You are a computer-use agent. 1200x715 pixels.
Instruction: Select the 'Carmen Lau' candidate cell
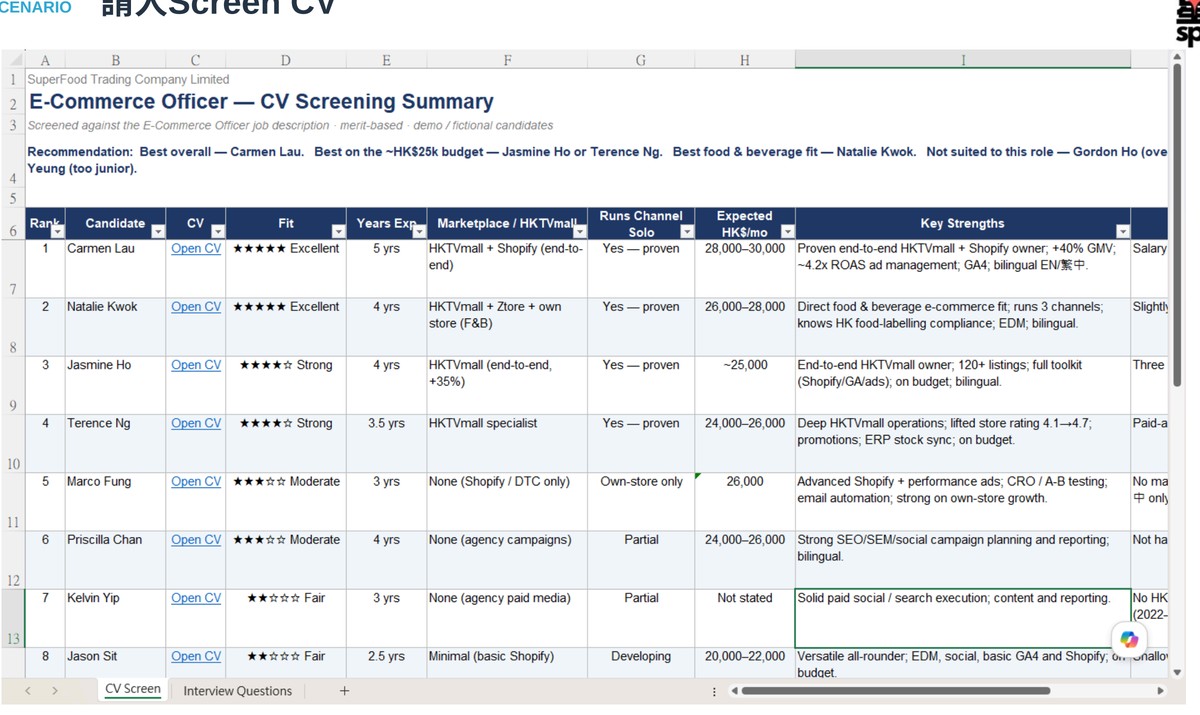tap(115, 269)
